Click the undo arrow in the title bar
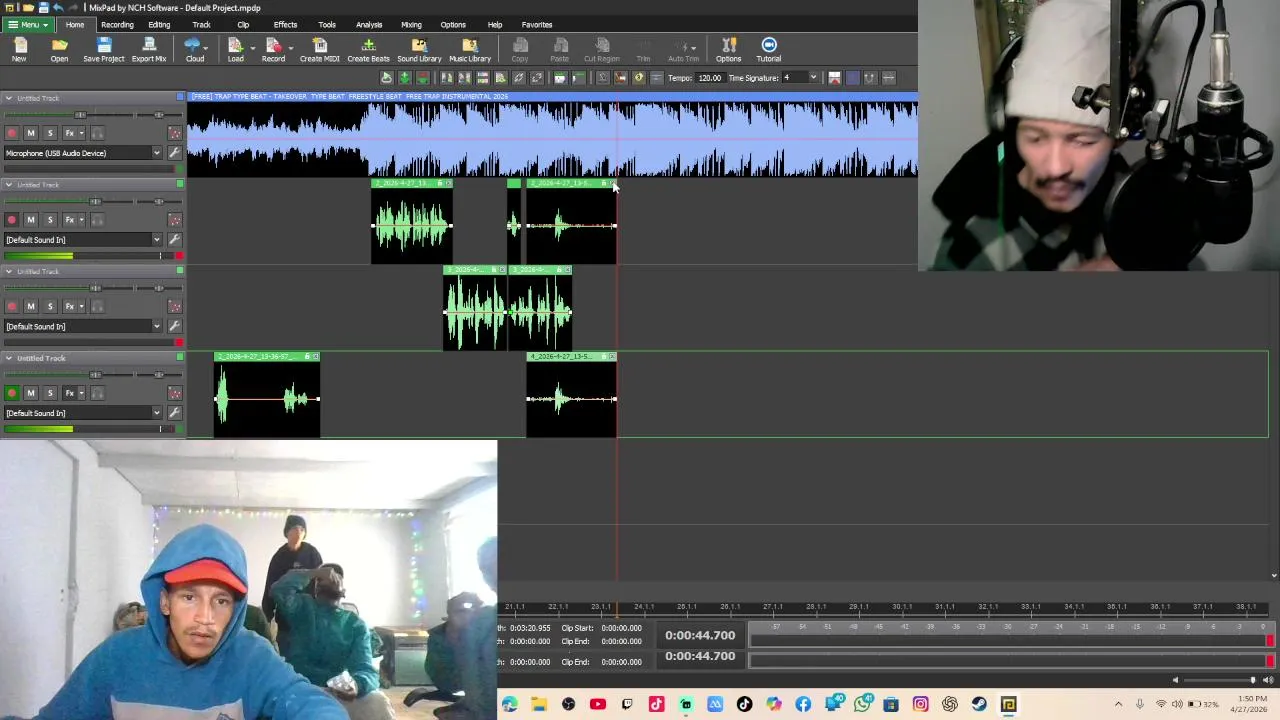The image size is (1280, 720). pyautogui.click(x=58, y=7)
